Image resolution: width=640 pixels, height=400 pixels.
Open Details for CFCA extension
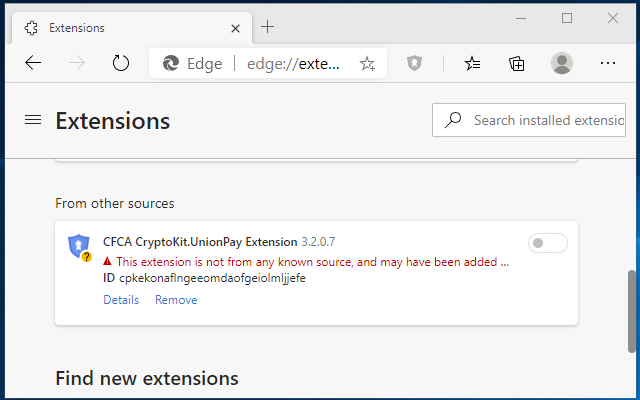121,300
